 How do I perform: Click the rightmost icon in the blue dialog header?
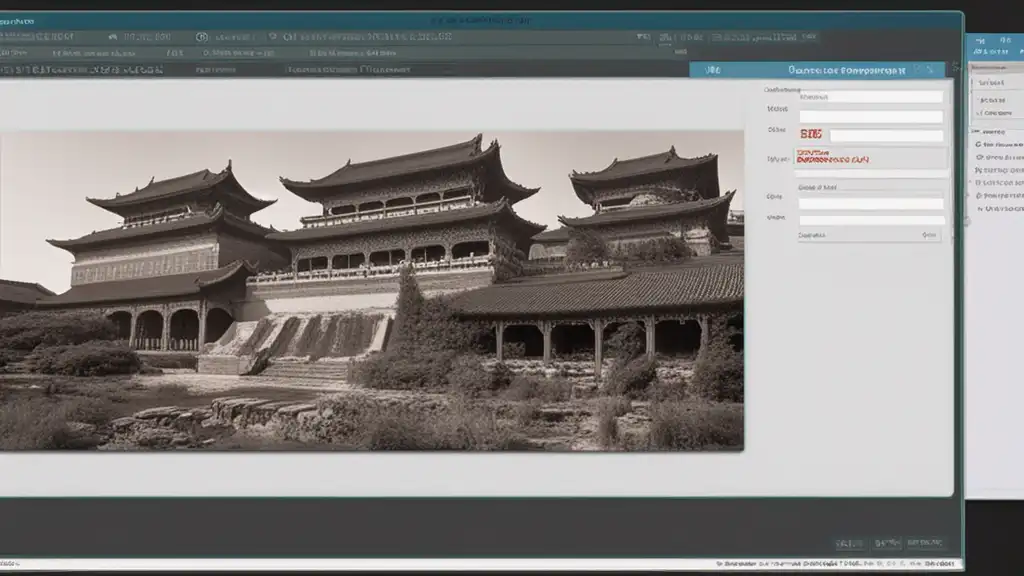coord(929,71)
